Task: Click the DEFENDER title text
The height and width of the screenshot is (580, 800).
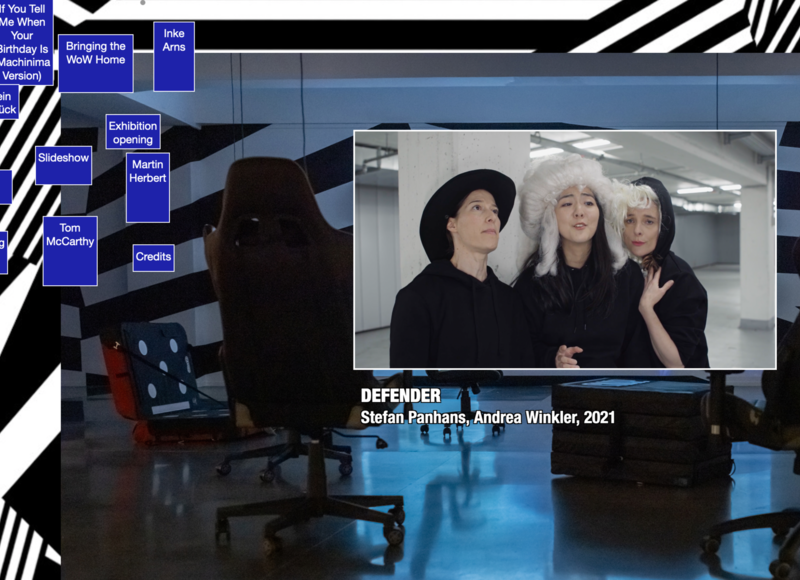Action: (400, 396)
